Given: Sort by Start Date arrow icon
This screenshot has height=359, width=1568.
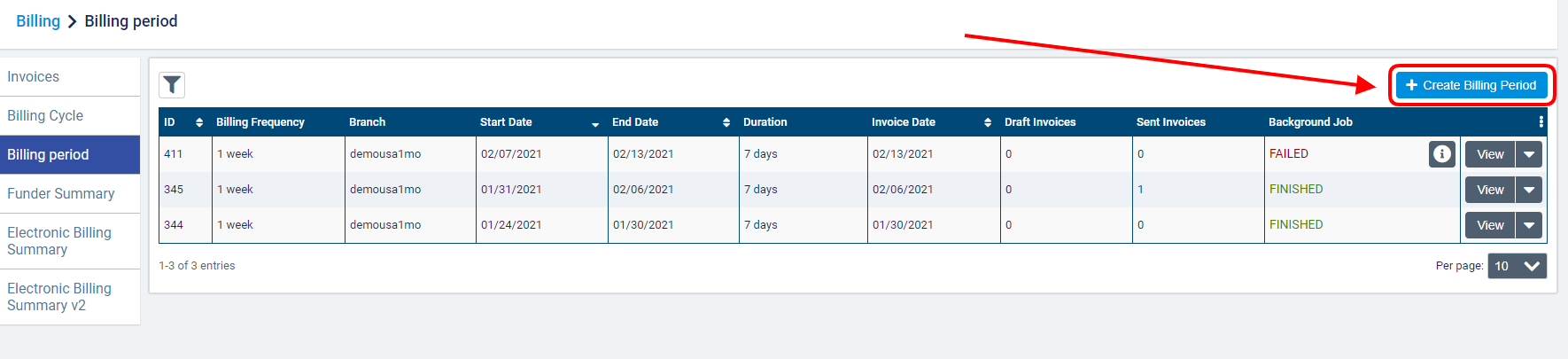Looking at the screenshot, I should tap(595, 123).
